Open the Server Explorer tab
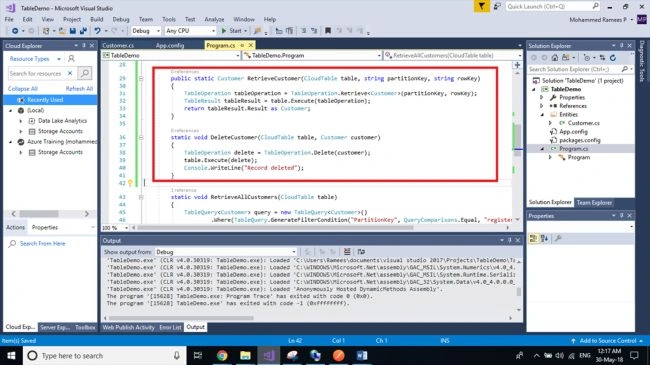Viewport: 650px width, 365px height. click(55, 327)
